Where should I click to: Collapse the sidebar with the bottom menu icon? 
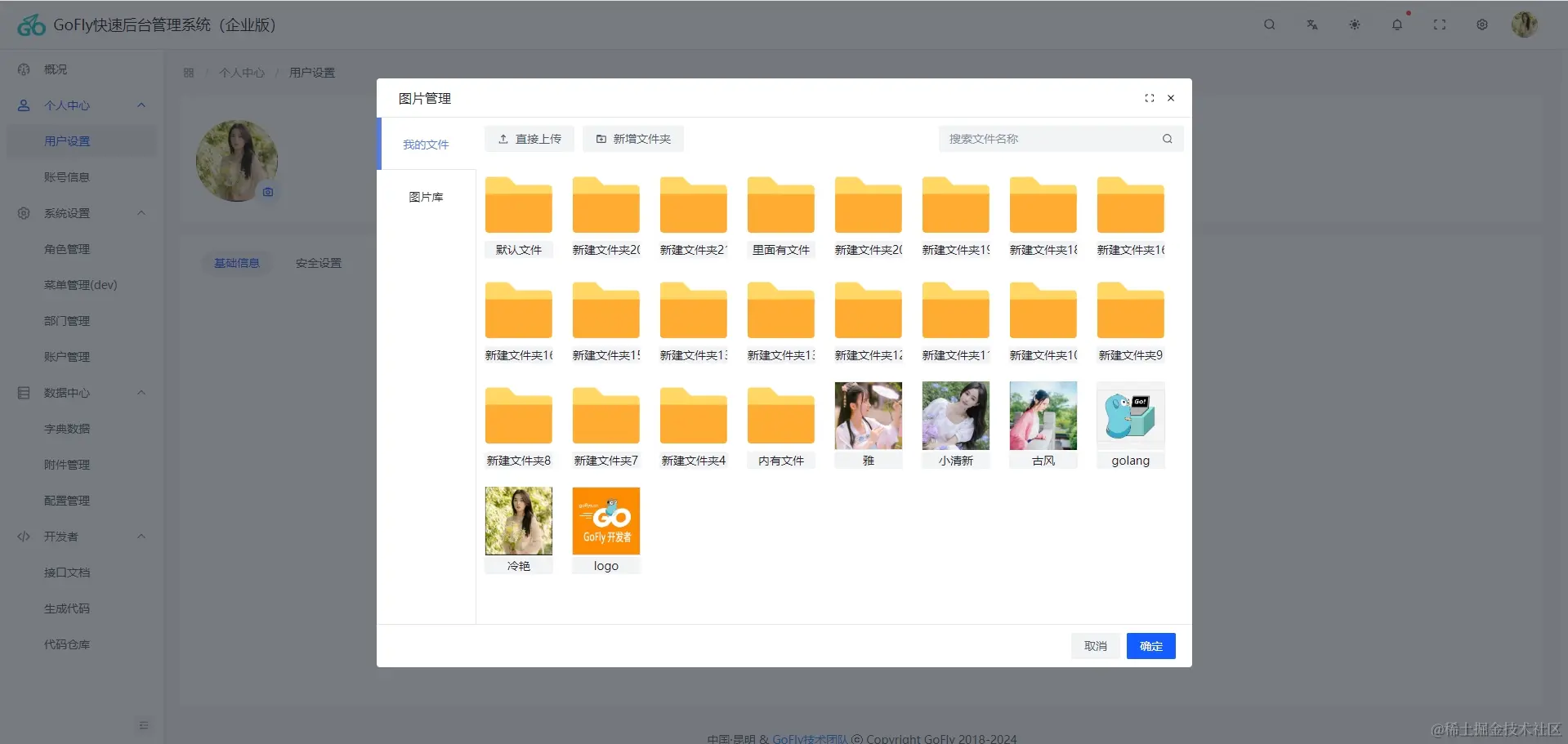(144, 725)
